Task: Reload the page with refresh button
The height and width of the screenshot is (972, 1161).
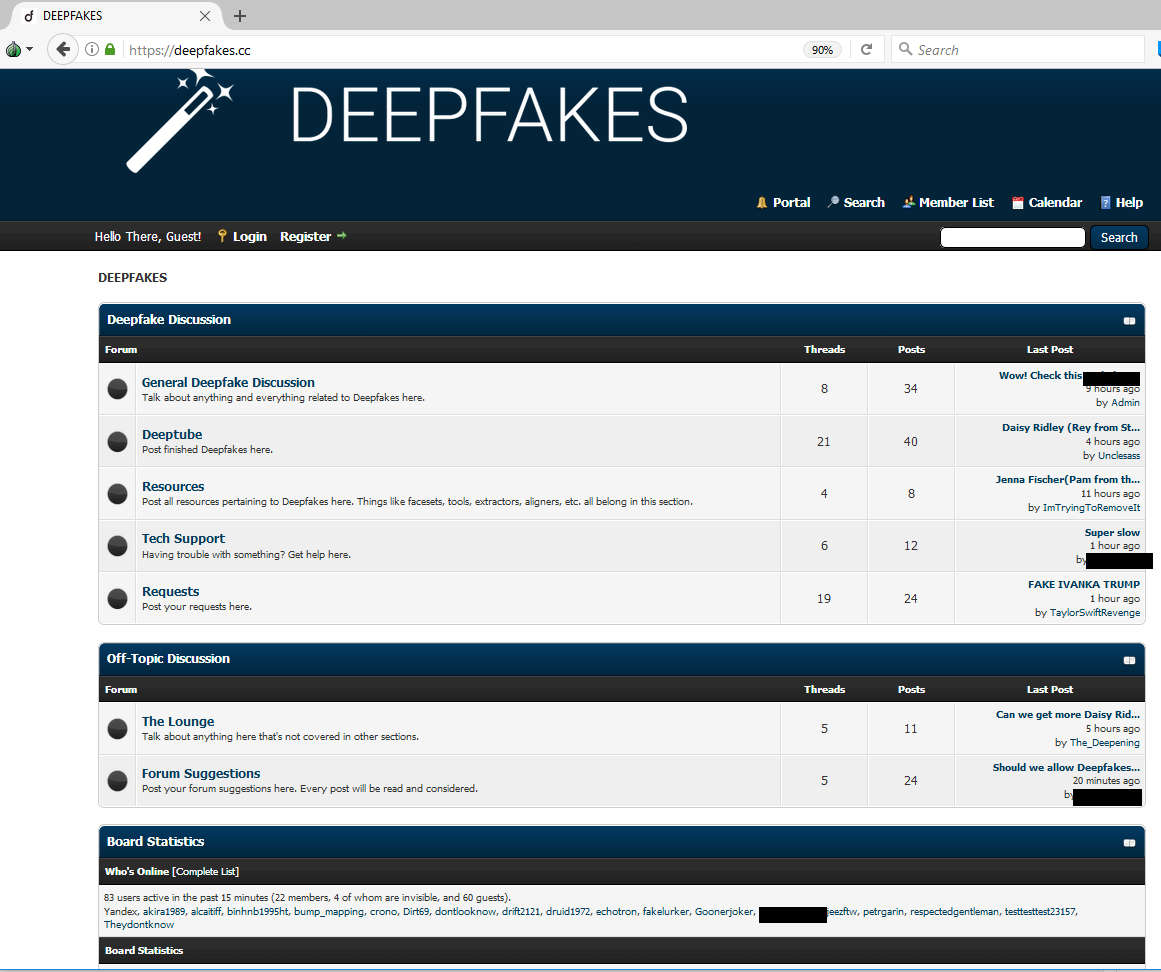Action: tap(866, 49)
